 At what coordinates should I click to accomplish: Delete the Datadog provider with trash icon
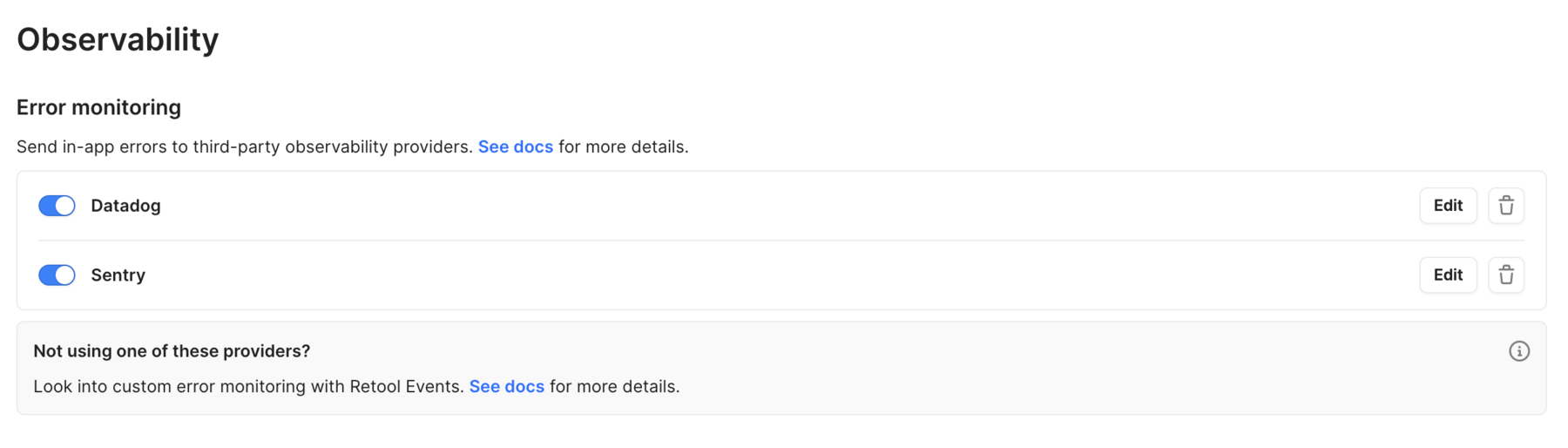coord(1505,206)
